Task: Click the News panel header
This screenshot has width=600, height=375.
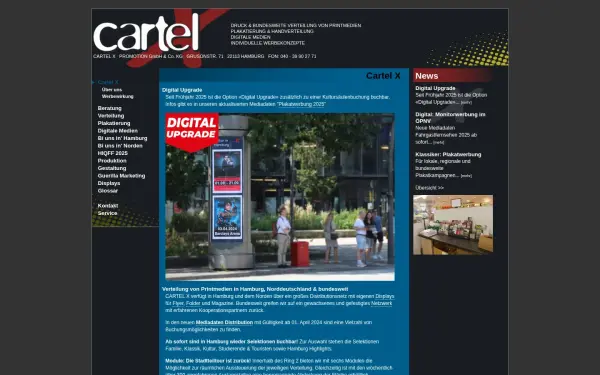Action: tap(453, 75)
